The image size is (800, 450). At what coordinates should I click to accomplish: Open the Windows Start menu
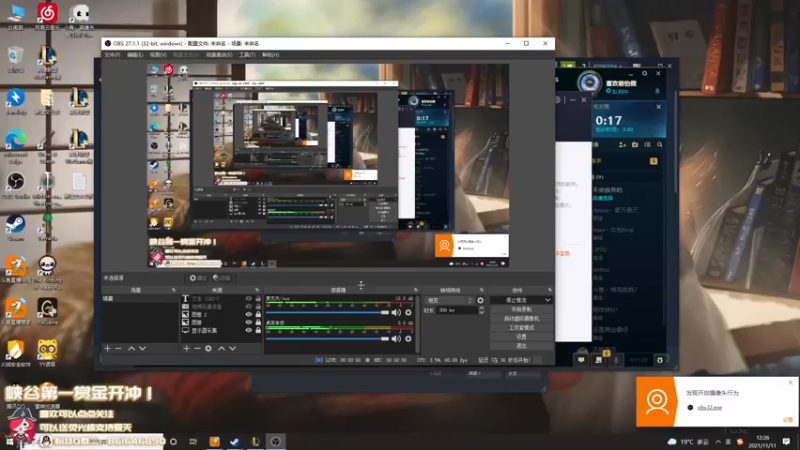9,441
